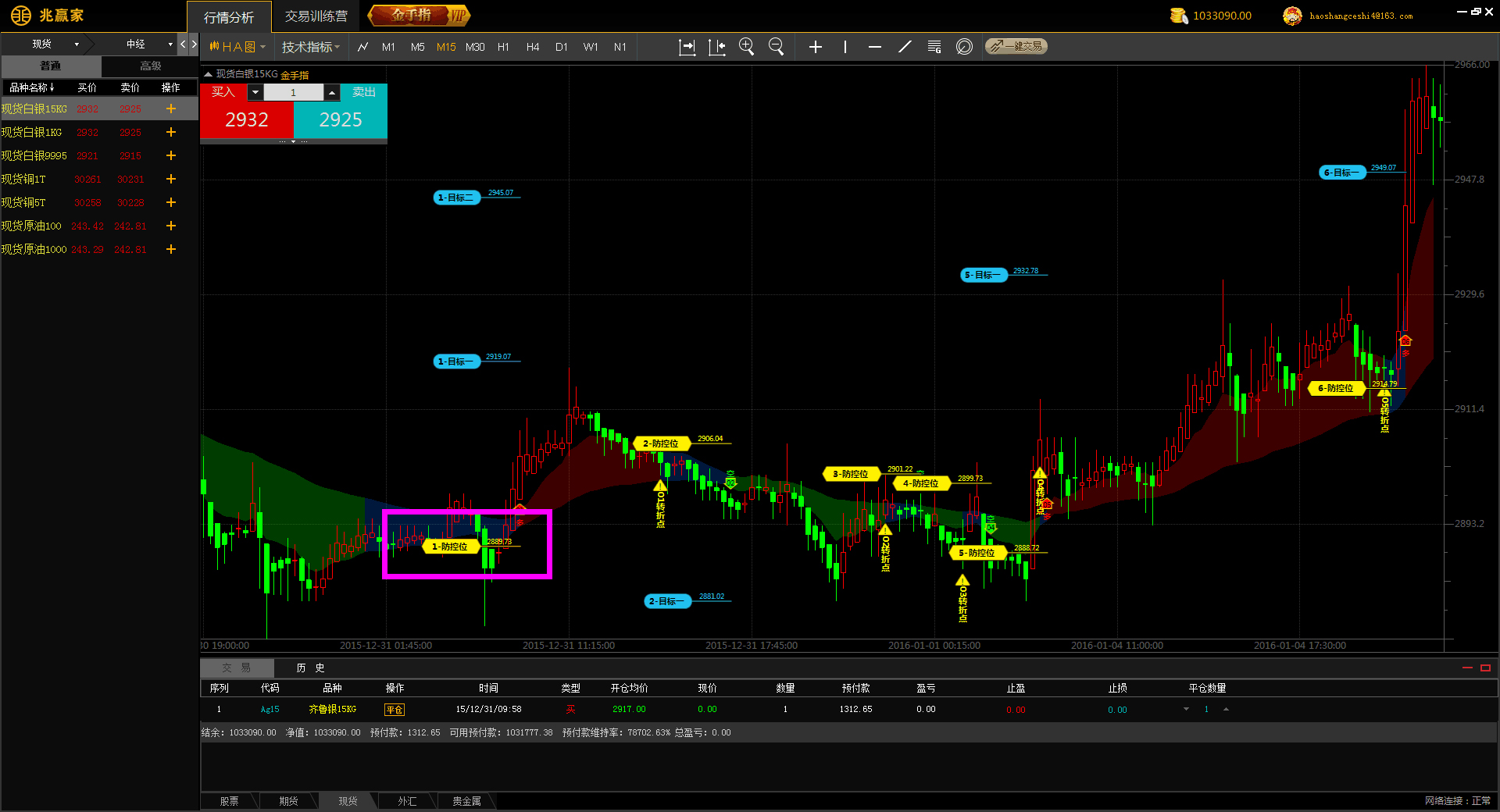The width and height of the screenshot is (1500, 812).
Task: Open the HA chart type dropdown
Action: [237, 47]
